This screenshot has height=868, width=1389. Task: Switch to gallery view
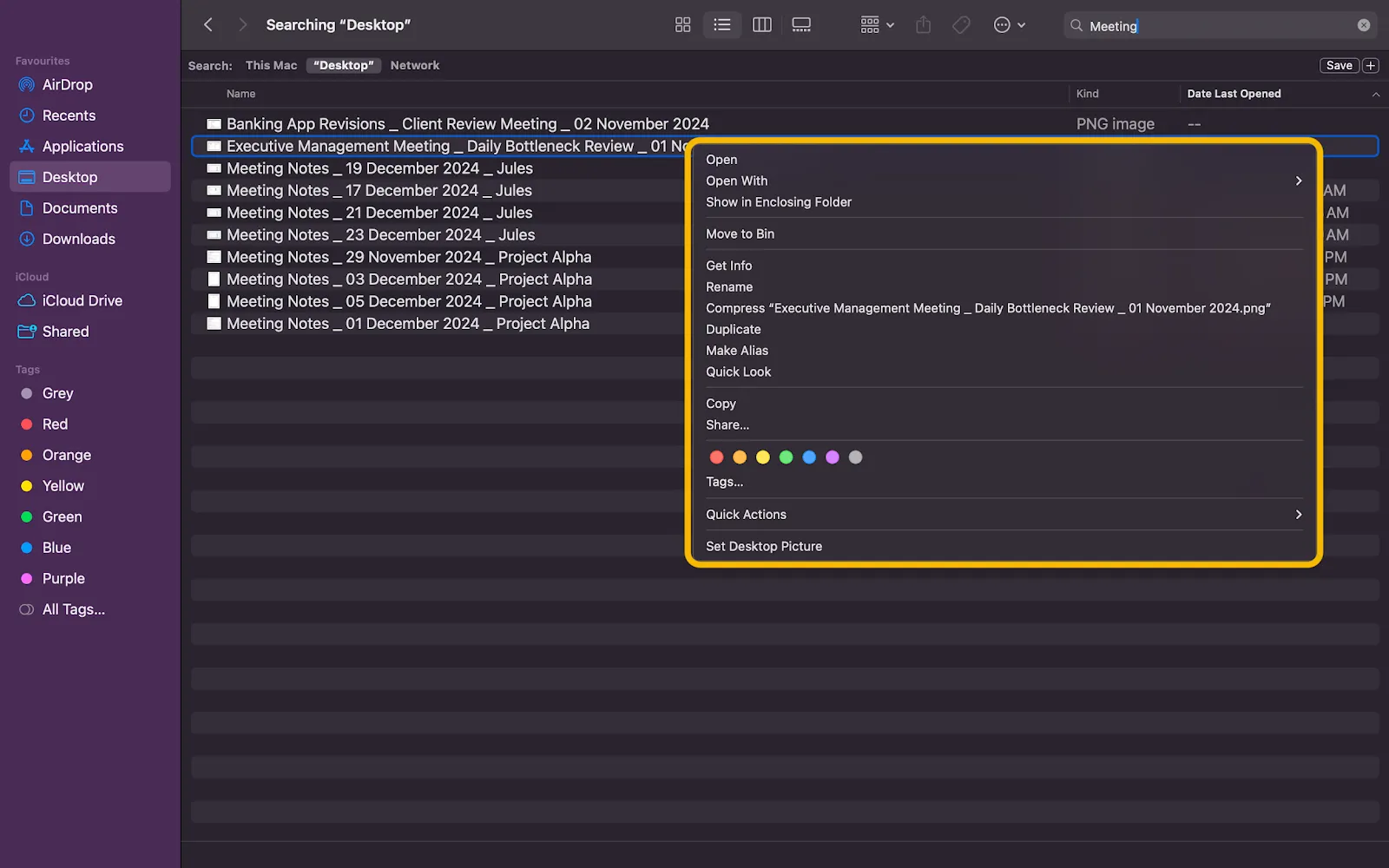(801, 25)
